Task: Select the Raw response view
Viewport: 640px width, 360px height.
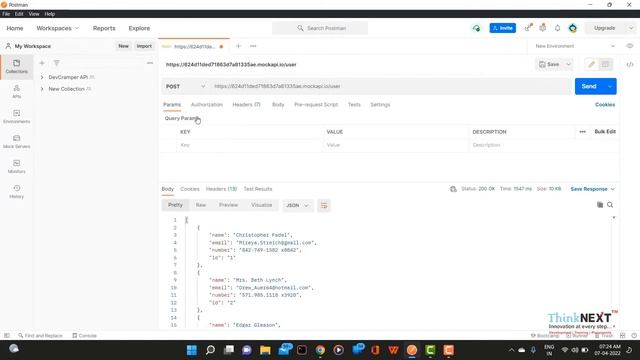Action: click(200, 205)
